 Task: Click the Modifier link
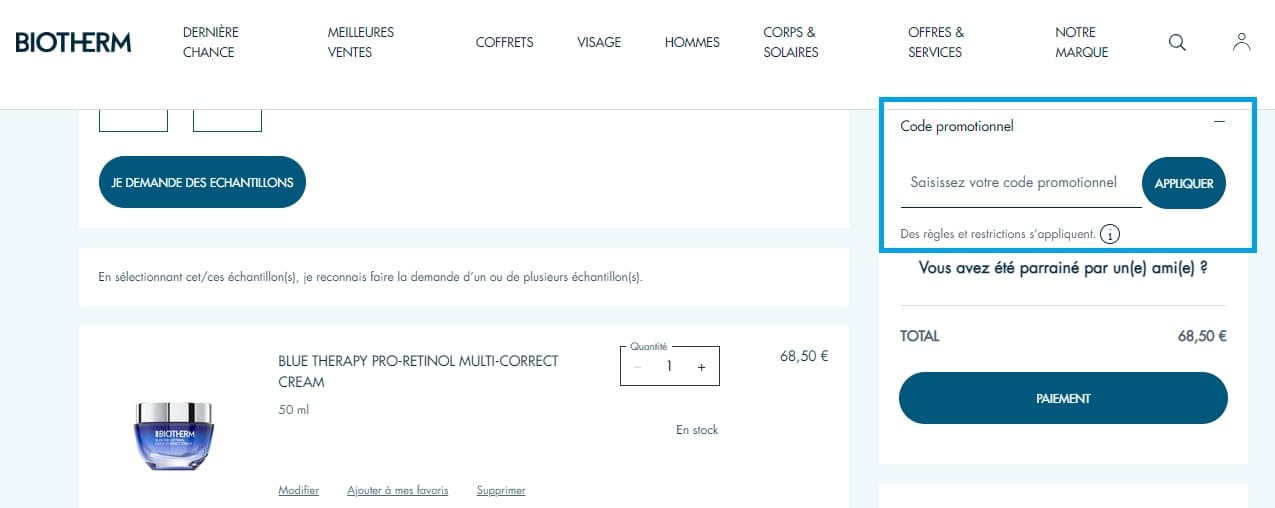pos(298,490)
